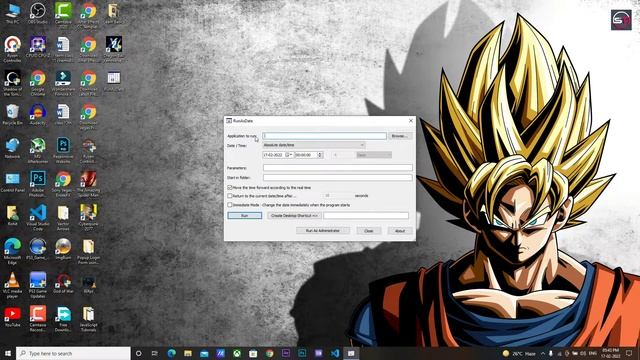The height and width of the screenshot is (360, 640).
Task: Select the Responsive Website PSD file
Action: 63,151
